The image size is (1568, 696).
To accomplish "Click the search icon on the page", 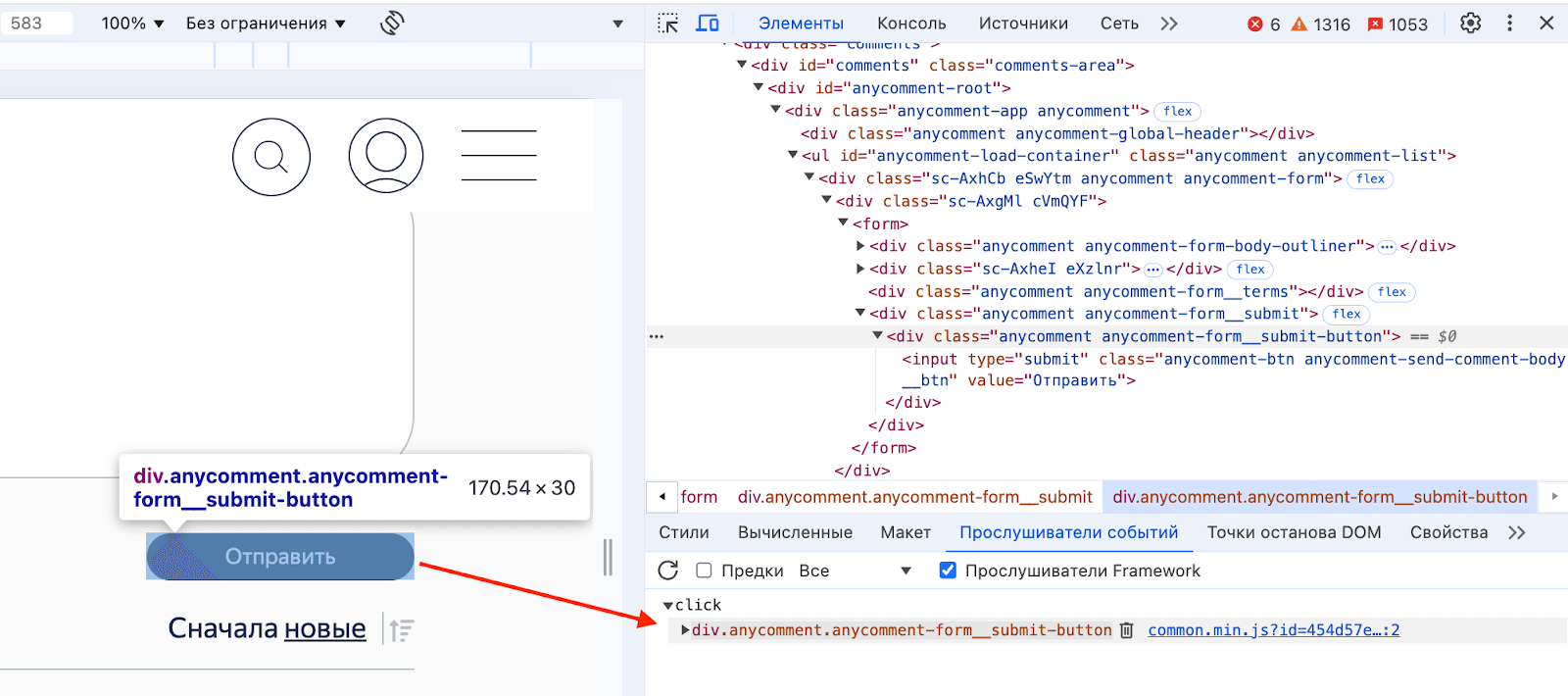I will click(271, 157).
